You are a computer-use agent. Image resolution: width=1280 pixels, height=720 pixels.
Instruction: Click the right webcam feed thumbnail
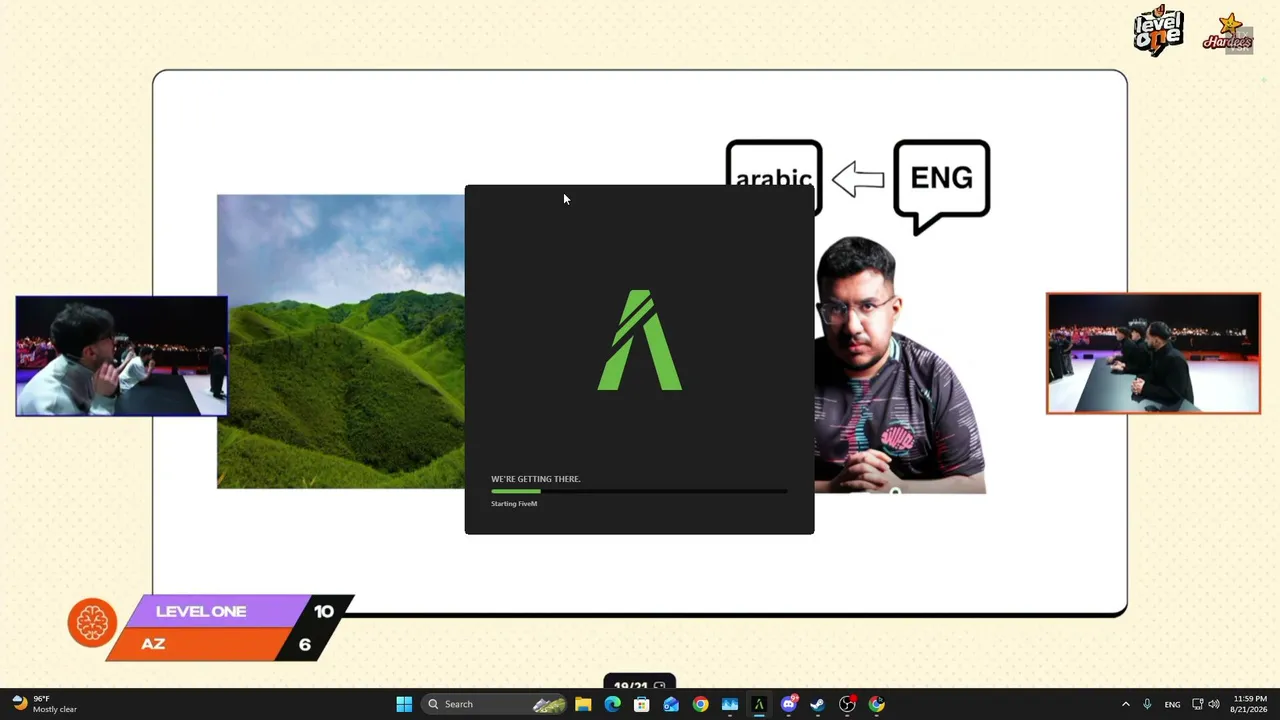click(1153, 353)
